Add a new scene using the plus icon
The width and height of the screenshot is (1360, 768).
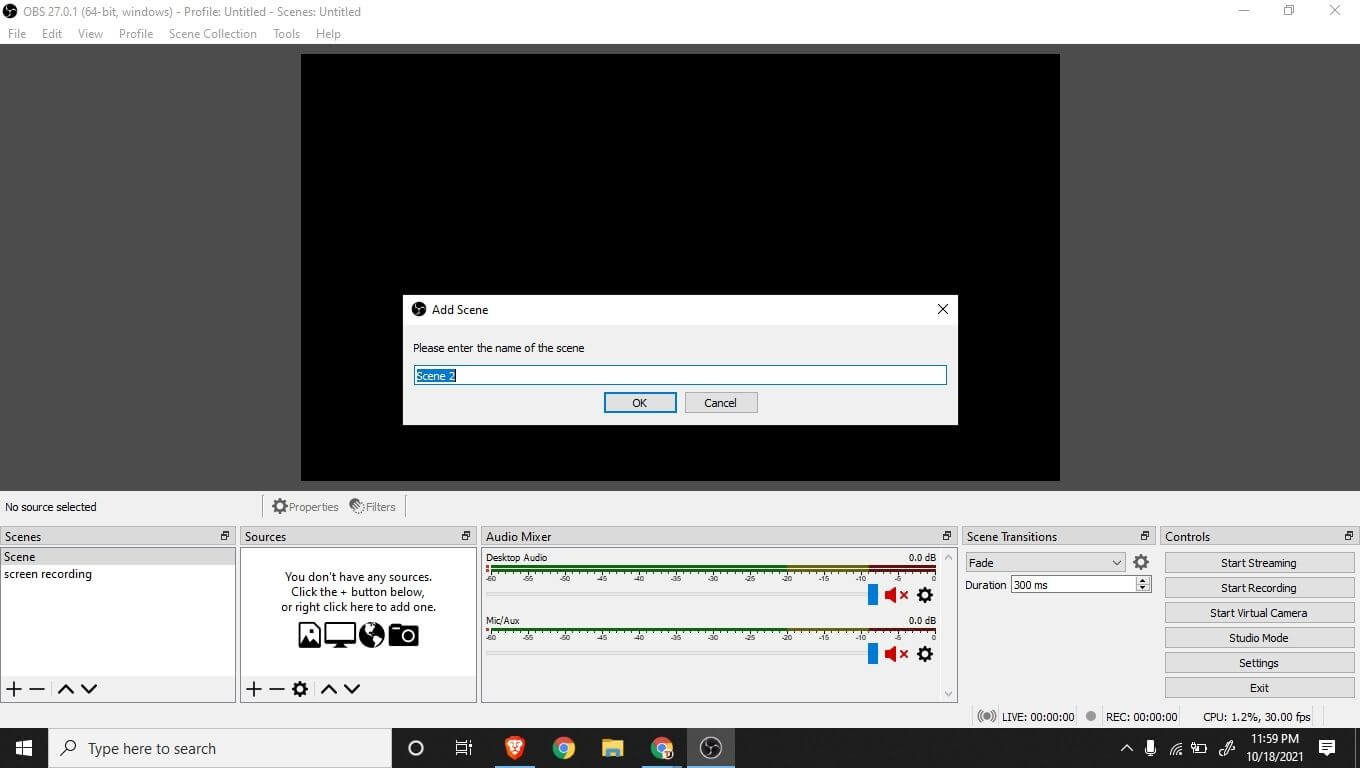coord(14,688)
